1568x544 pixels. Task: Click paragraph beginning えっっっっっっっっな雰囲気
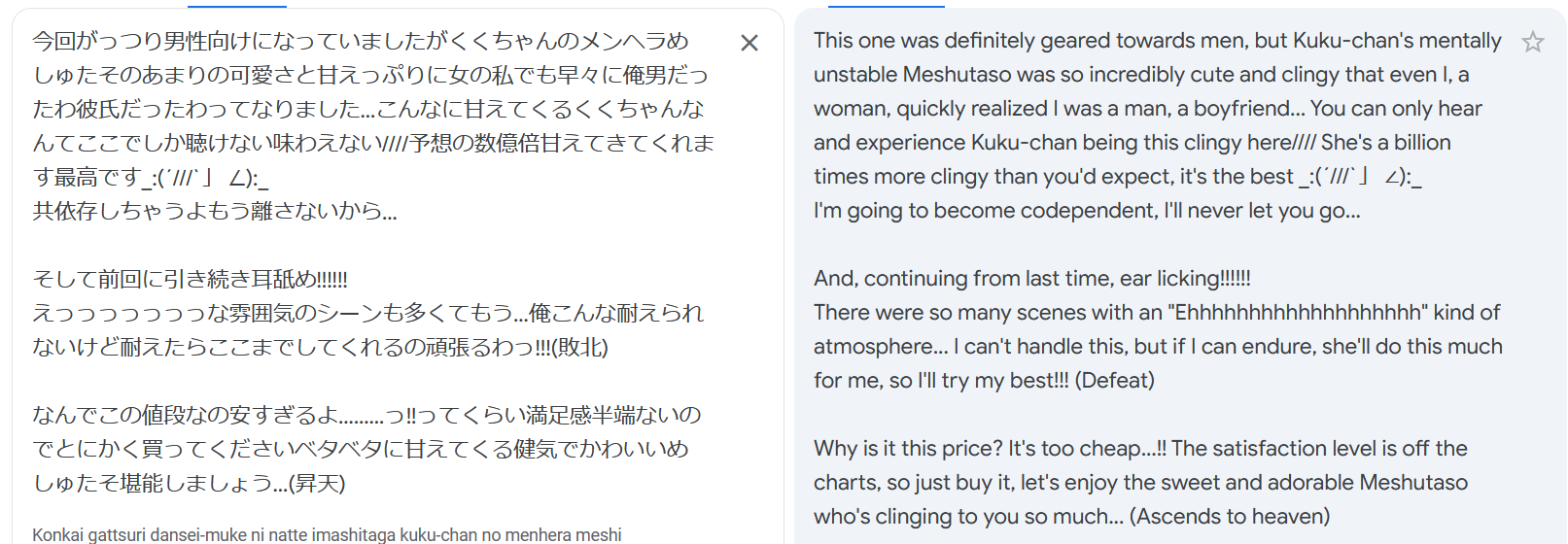pyautogui.click(x=367, y=330)
